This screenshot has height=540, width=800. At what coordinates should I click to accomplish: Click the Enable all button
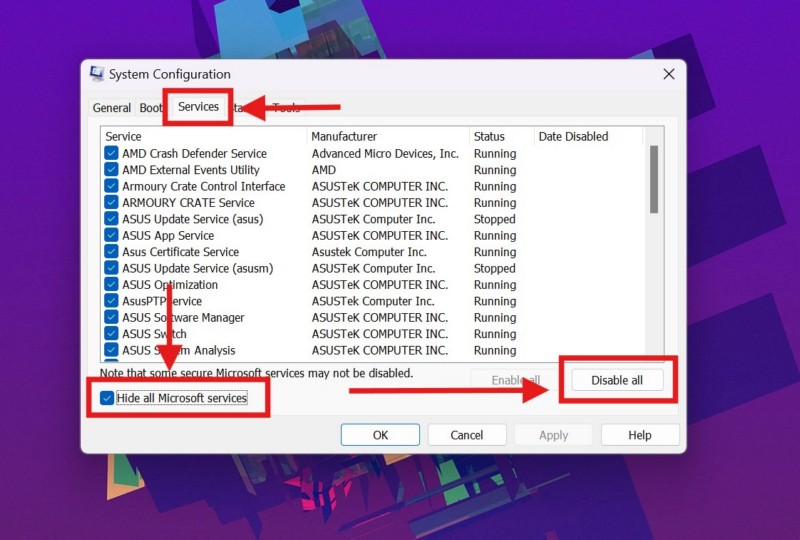coord(515,380)
